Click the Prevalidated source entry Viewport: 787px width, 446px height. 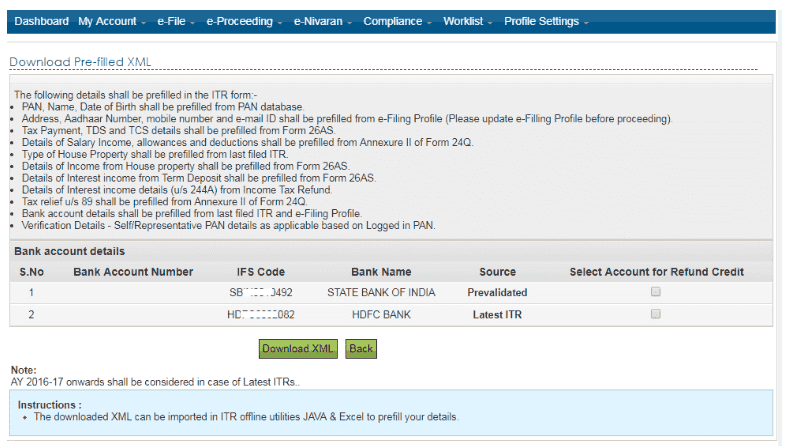[497, 293]
